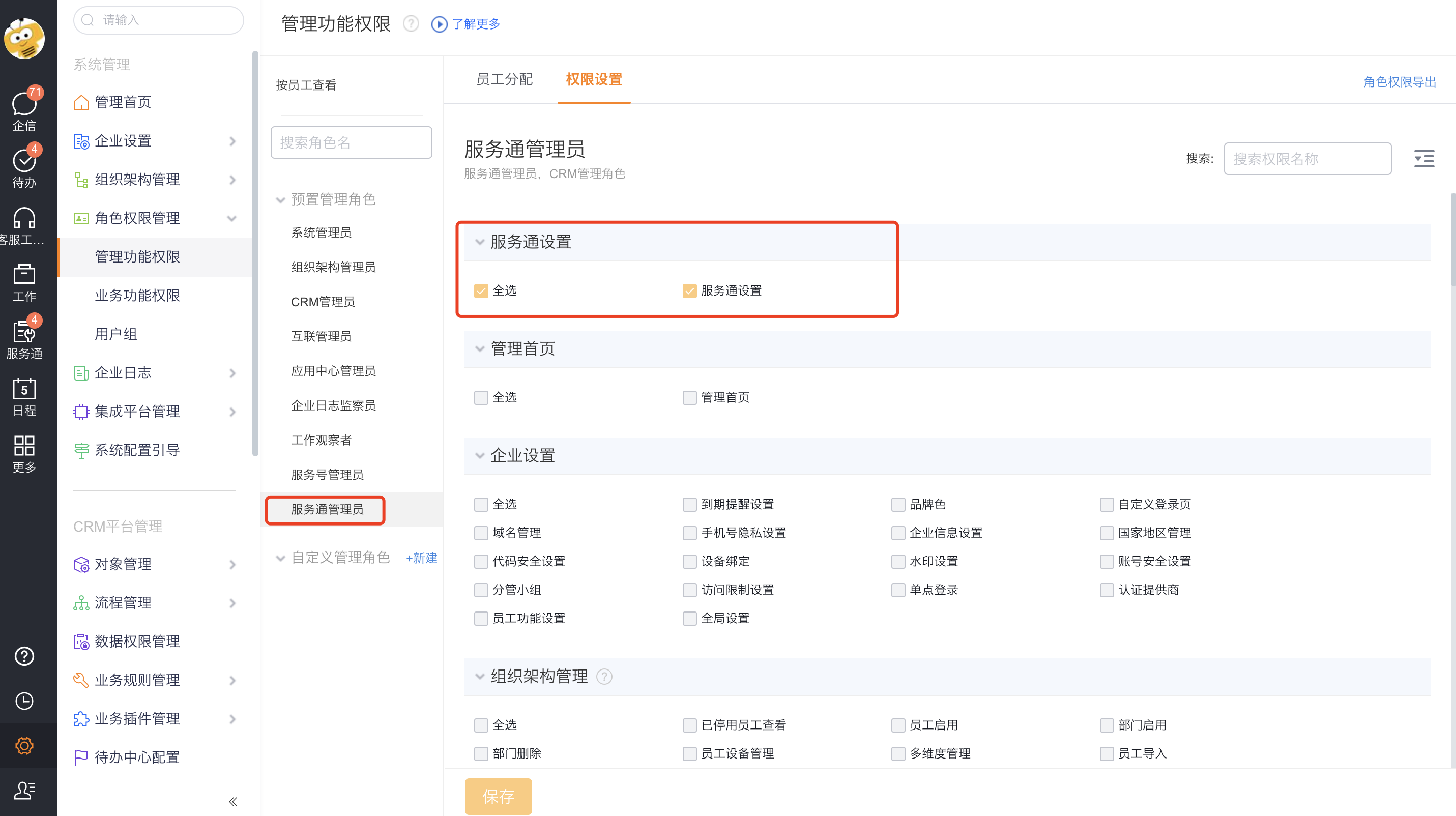Switch to the 员工分配 tab
The width and height of the screenshot is (1456, 816).
coord(505,79)
